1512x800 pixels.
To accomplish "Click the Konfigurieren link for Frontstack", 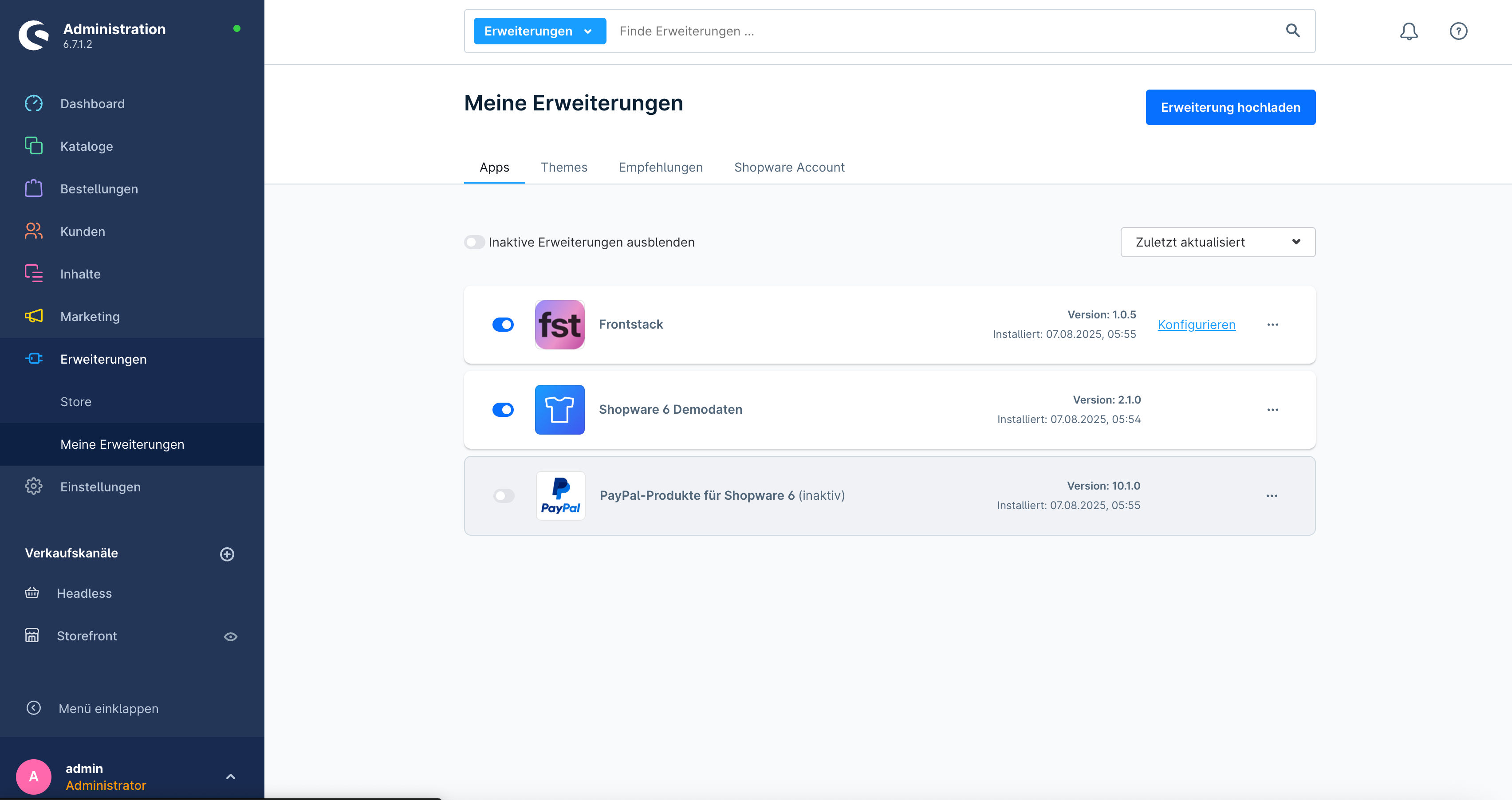I will tap(1196, 324).
